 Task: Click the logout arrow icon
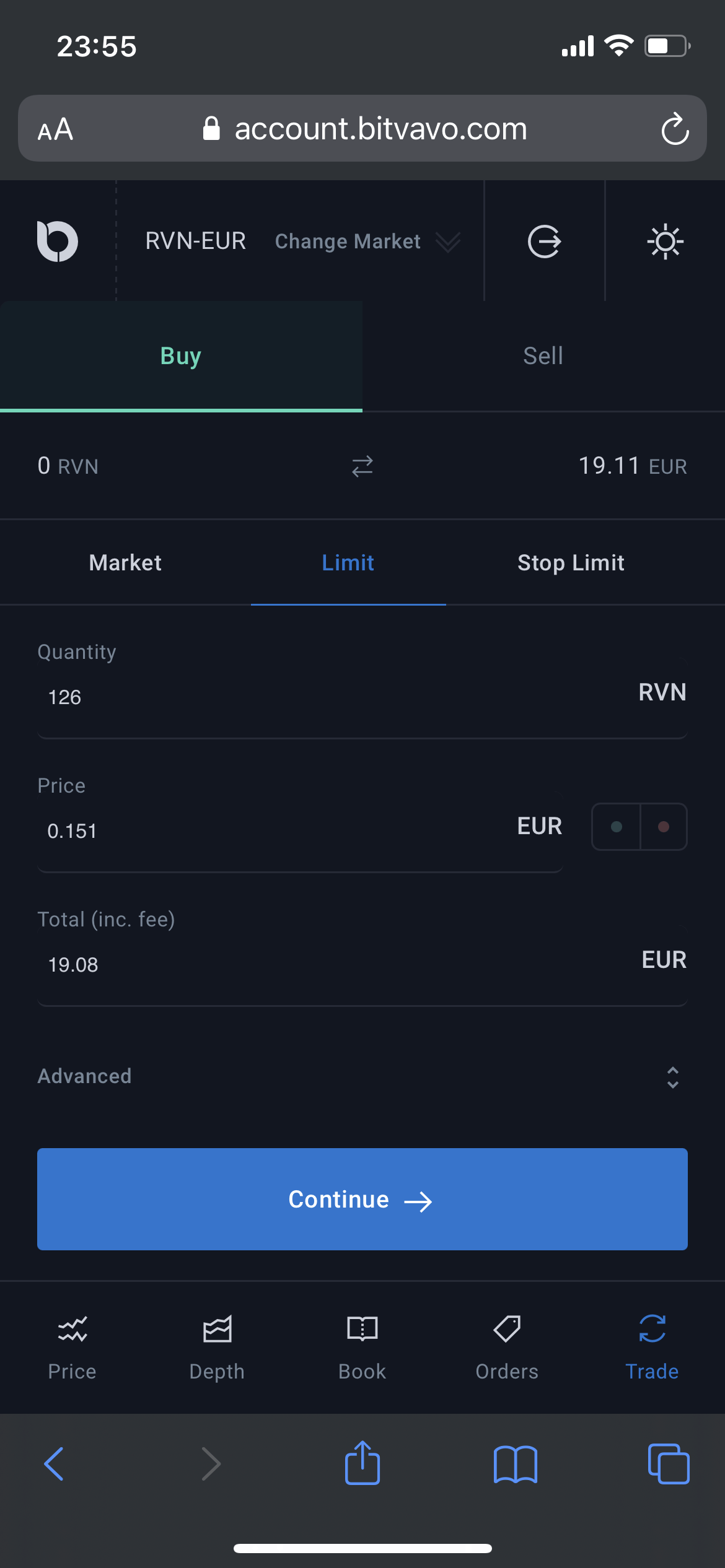click(x=544, y=241)
